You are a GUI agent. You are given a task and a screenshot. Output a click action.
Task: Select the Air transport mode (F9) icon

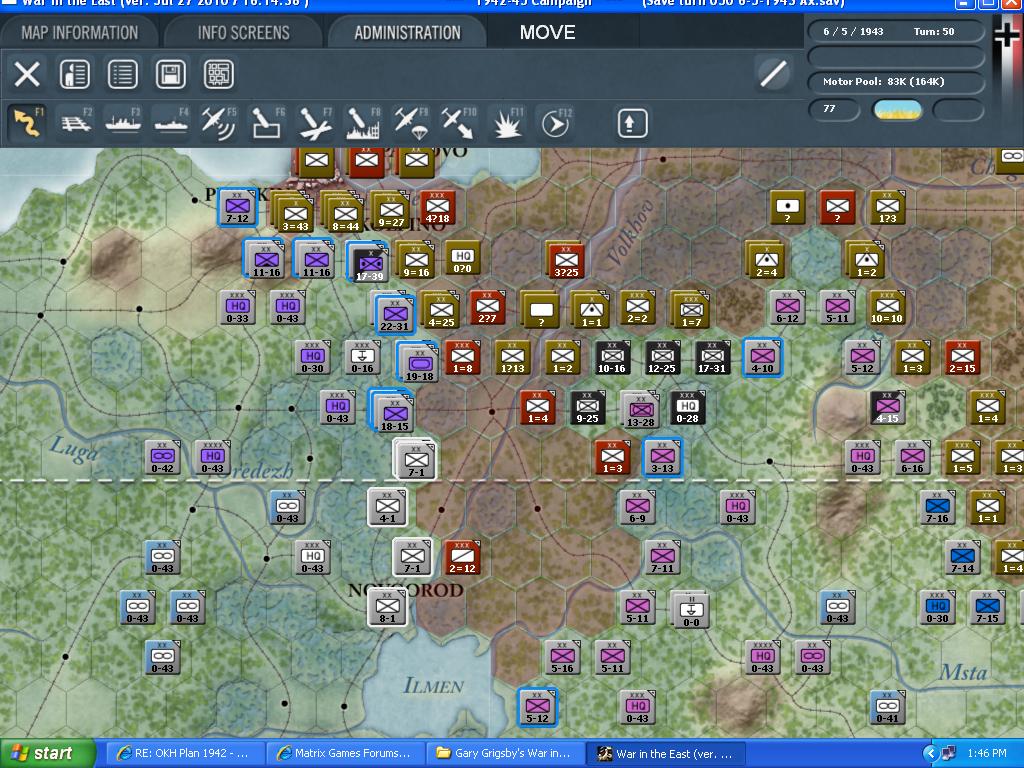pyautogui.click(x=411, y=122)
